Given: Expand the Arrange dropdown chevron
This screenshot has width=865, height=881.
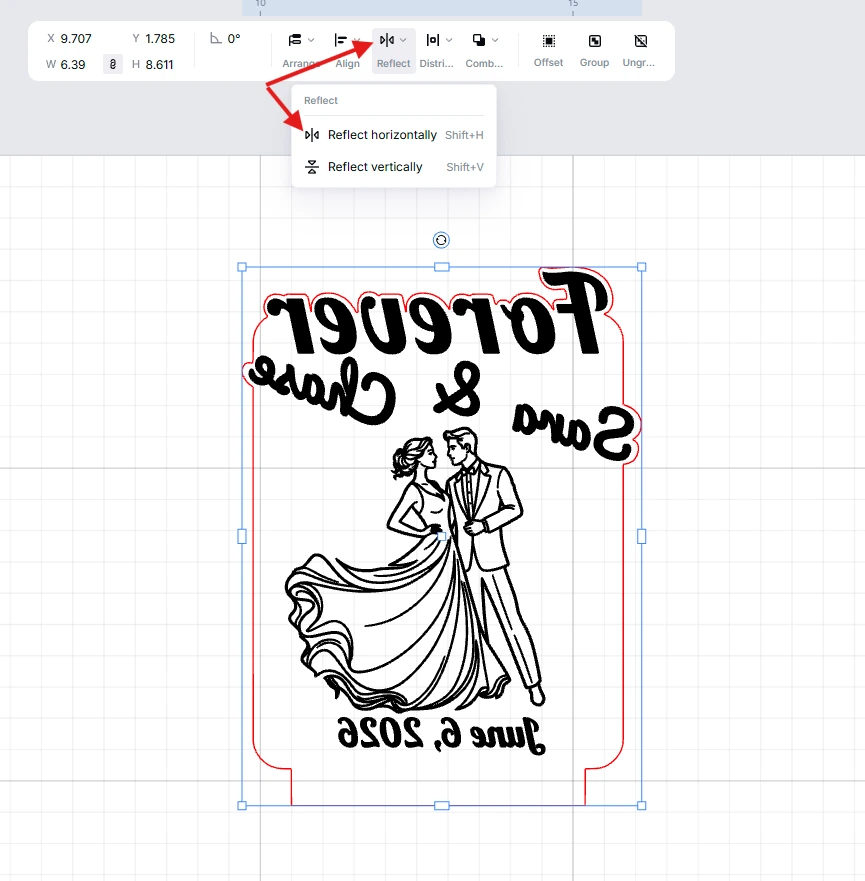Looking at the screenshot, I should (x=311, y=40).
